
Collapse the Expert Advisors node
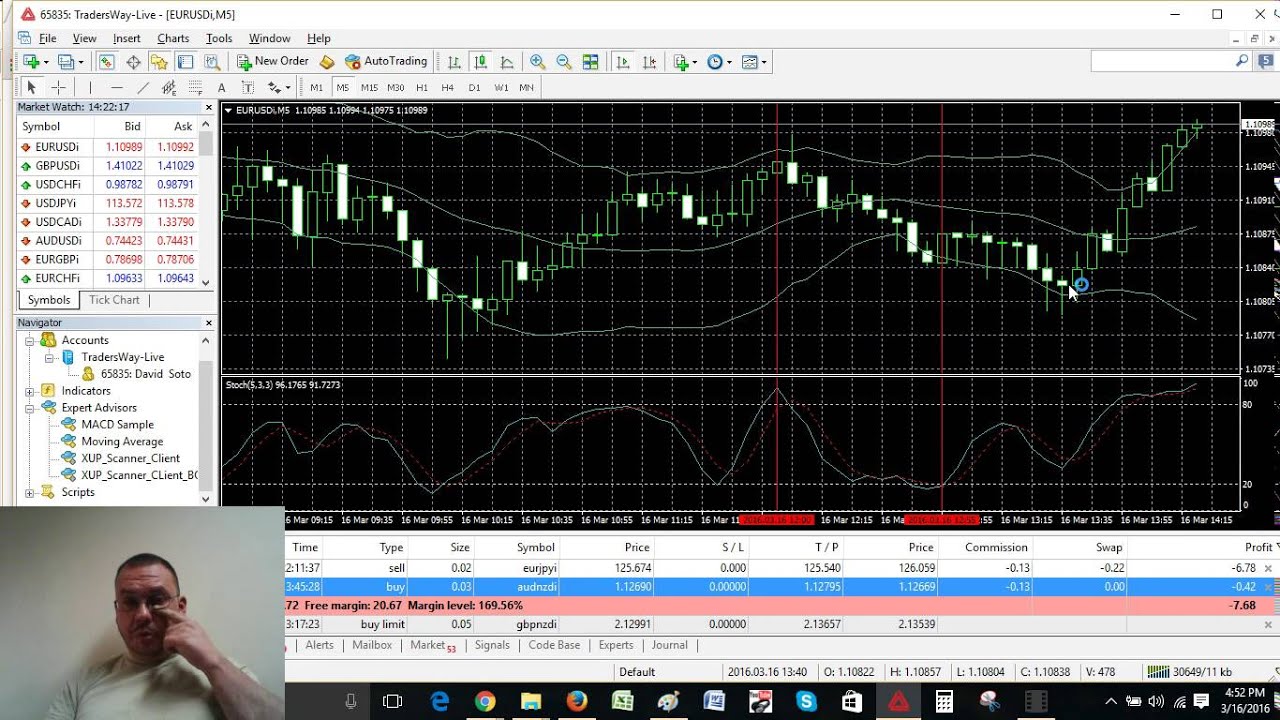(30, 408)
